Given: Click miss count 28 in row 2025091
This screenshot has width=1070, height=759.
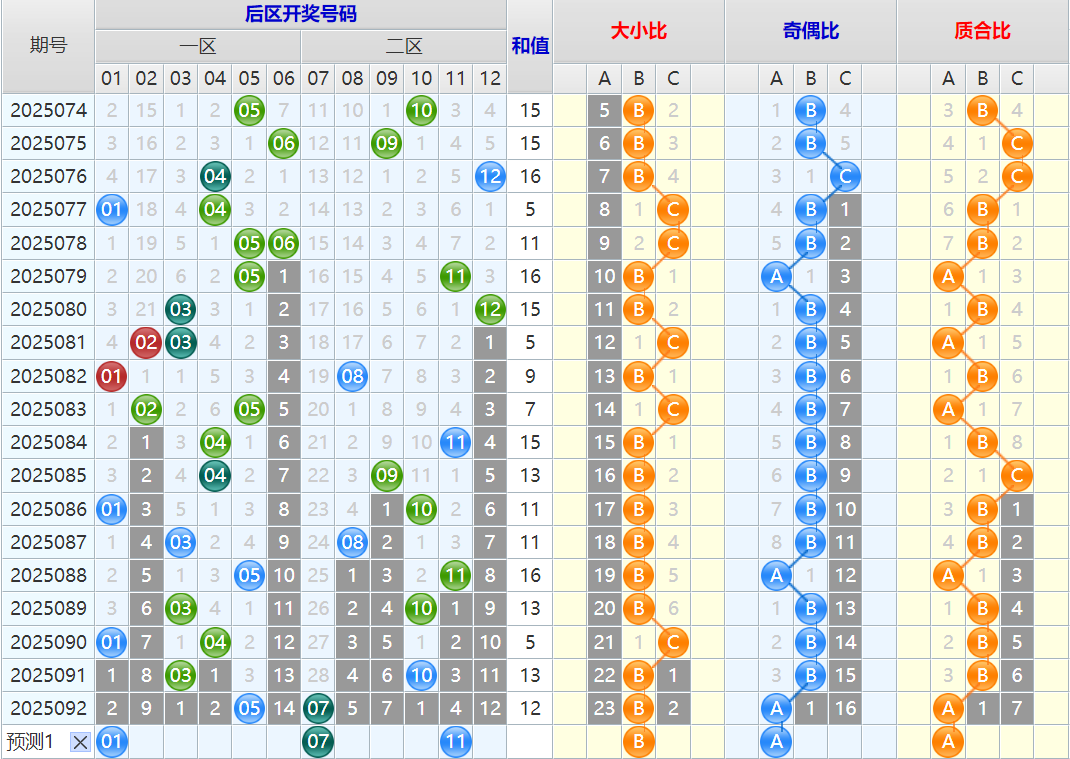Looking at the screenshot, I should point(318,675).
